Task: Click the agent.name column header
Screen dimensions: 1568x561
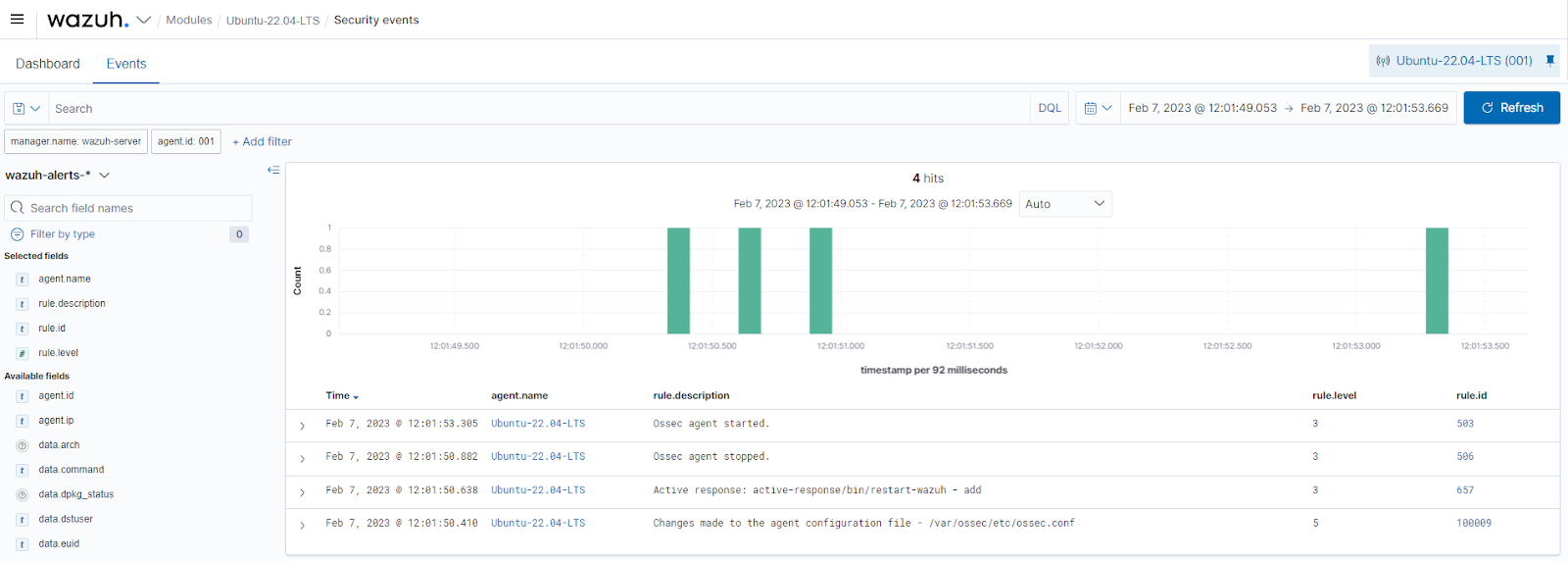Action: pos(519,396)
